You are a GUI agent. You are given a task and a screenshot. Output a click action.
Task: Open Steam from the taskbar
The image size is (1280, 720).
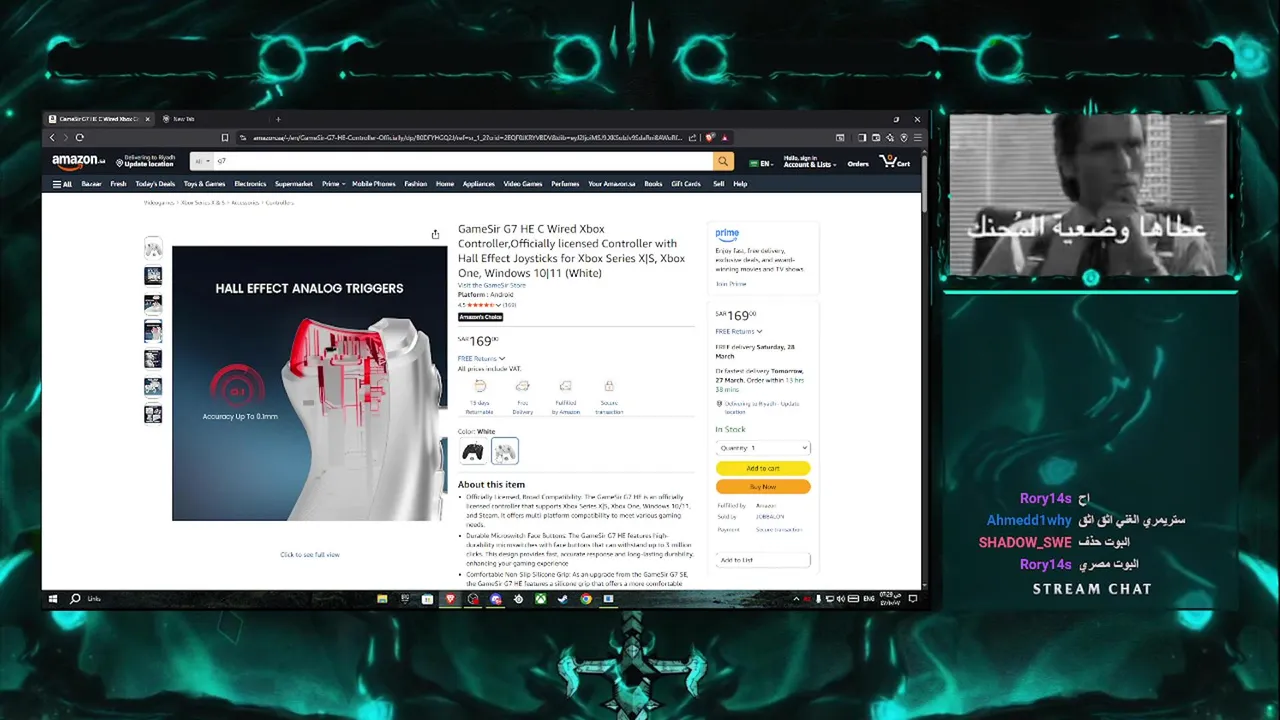click(x=562, y=599)
